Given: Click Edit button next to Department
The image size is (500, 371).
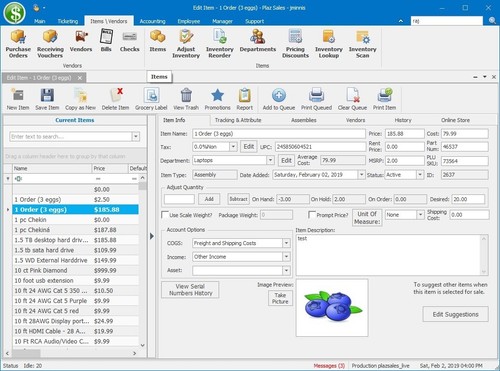Looking at the screenshot, I should (x=286, y=160).
